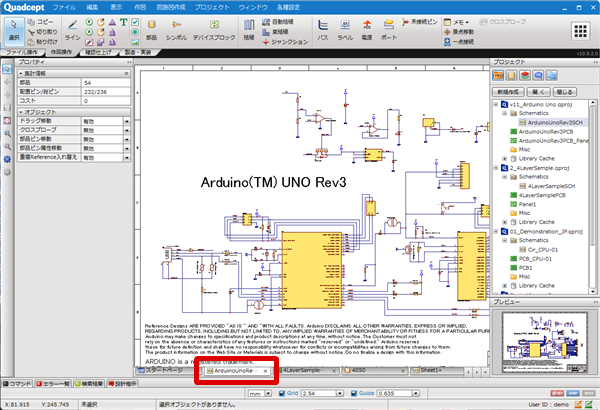The height and width of the screenshot is (410, 600).
Task: Click 貼り付け paste in the ribbon
Action: click(42, 42)
